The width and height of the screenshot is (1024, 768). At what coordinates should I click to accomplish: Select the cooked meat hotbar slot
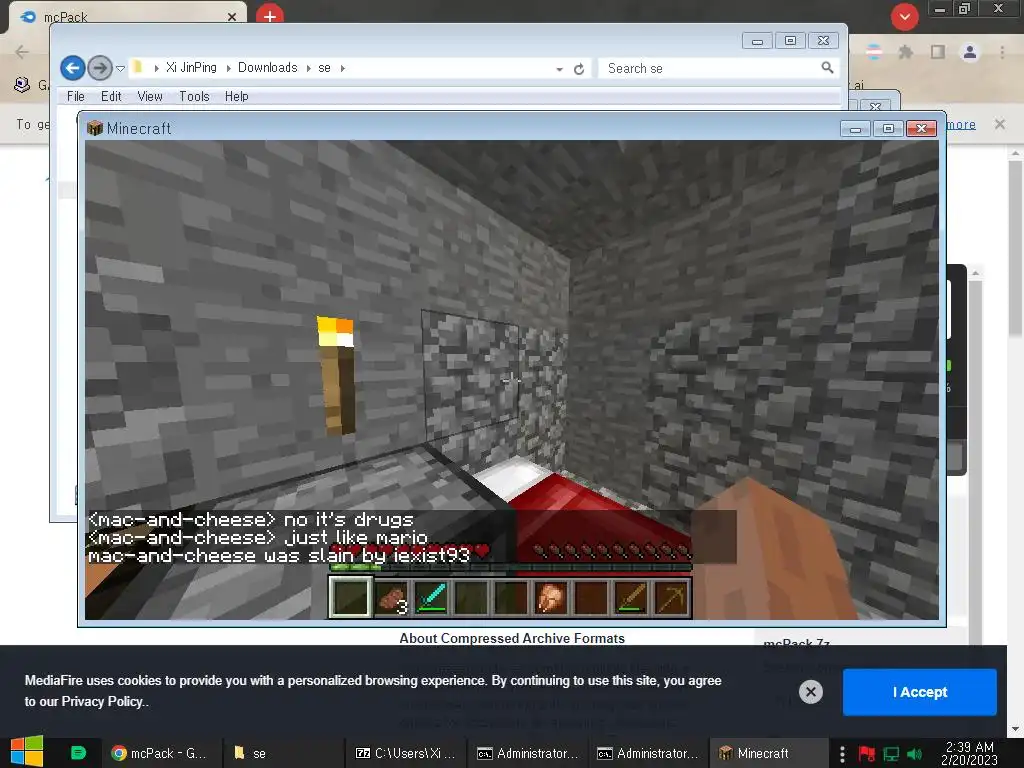551,597
